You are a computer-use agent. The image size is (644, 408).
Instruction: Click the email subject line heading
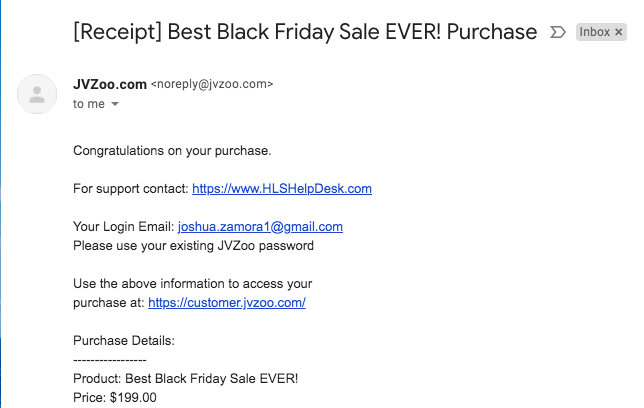point(305,32)
